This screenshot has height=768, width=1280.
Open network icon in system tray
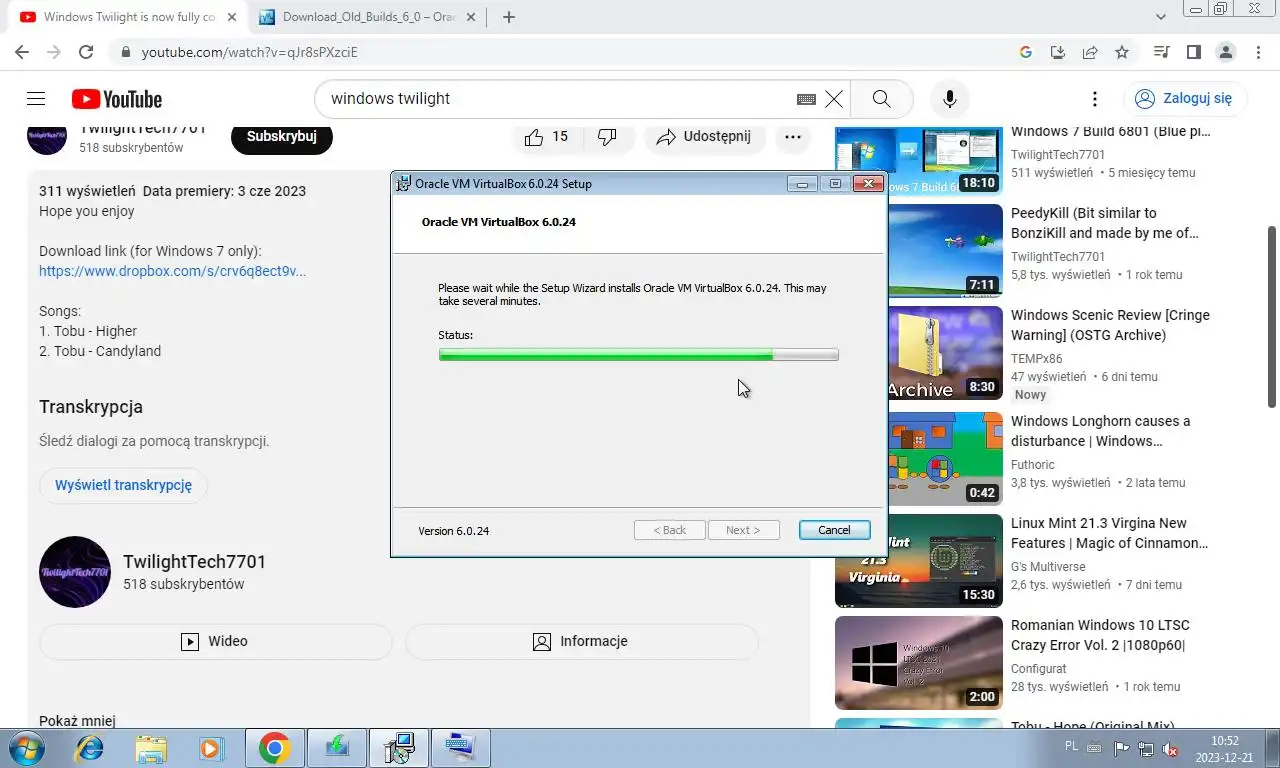click(1146, 748)
